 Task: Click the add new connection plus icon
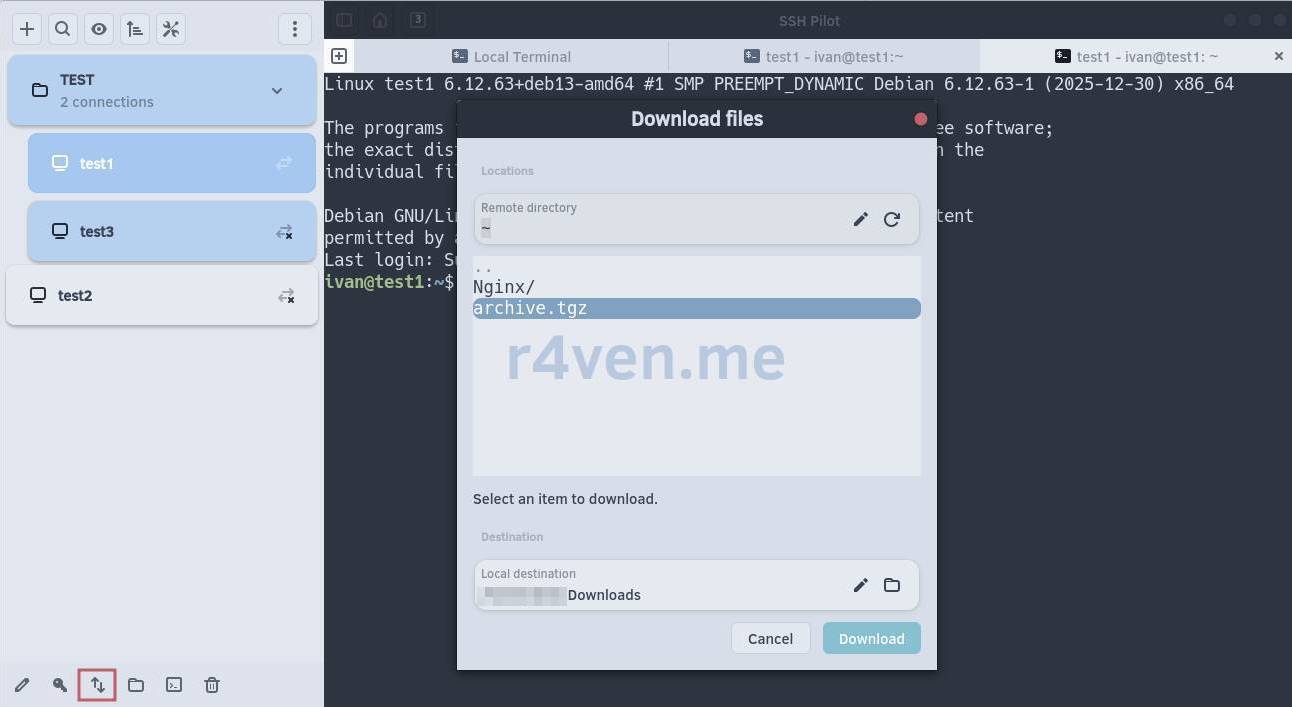click(27, 29)
